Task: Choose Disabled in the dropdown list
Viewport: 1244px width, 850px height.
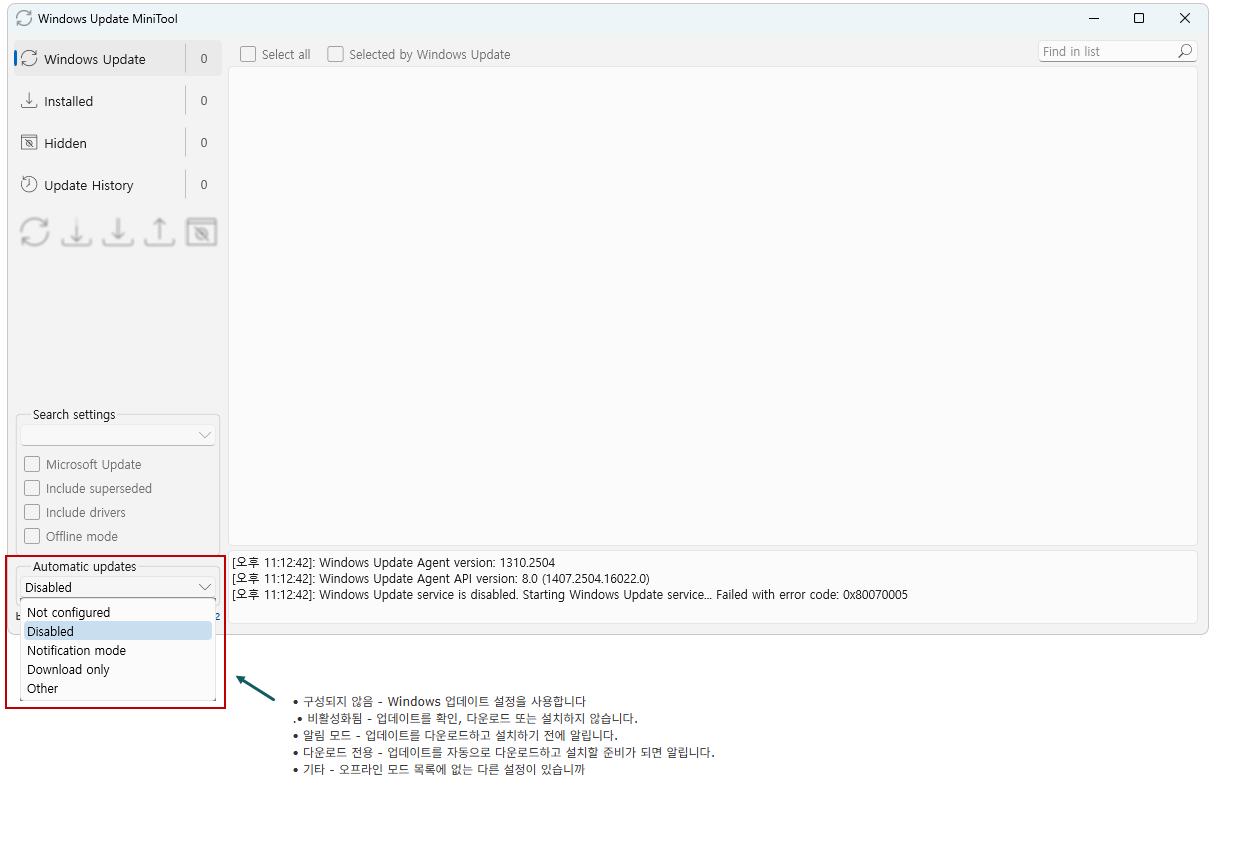Action: (x=118, y=631)
